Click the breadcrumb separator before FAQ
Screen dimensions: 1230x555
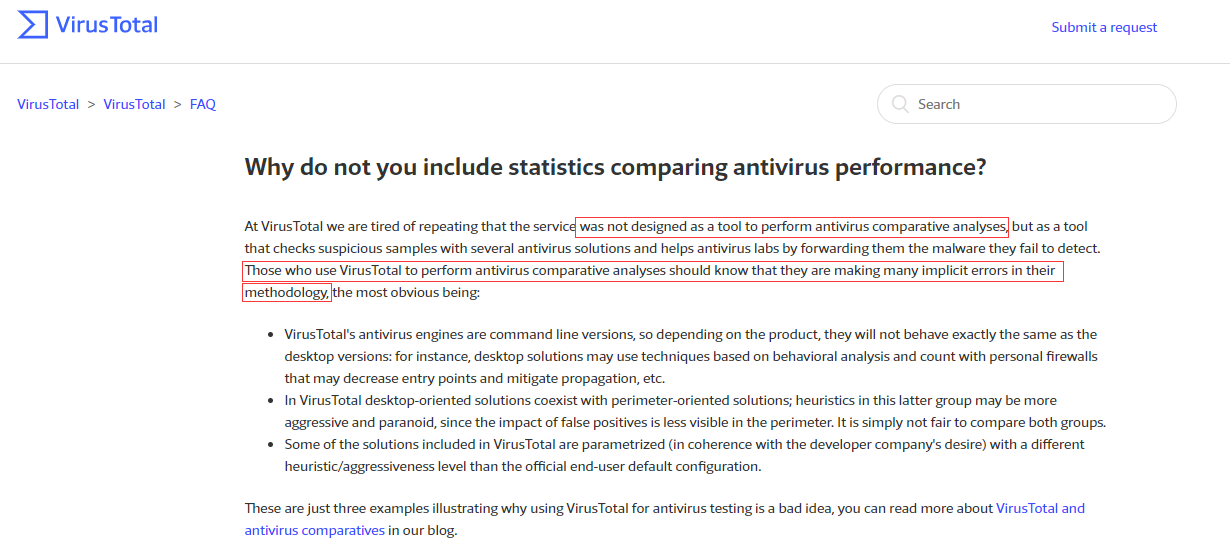point(177,104)
